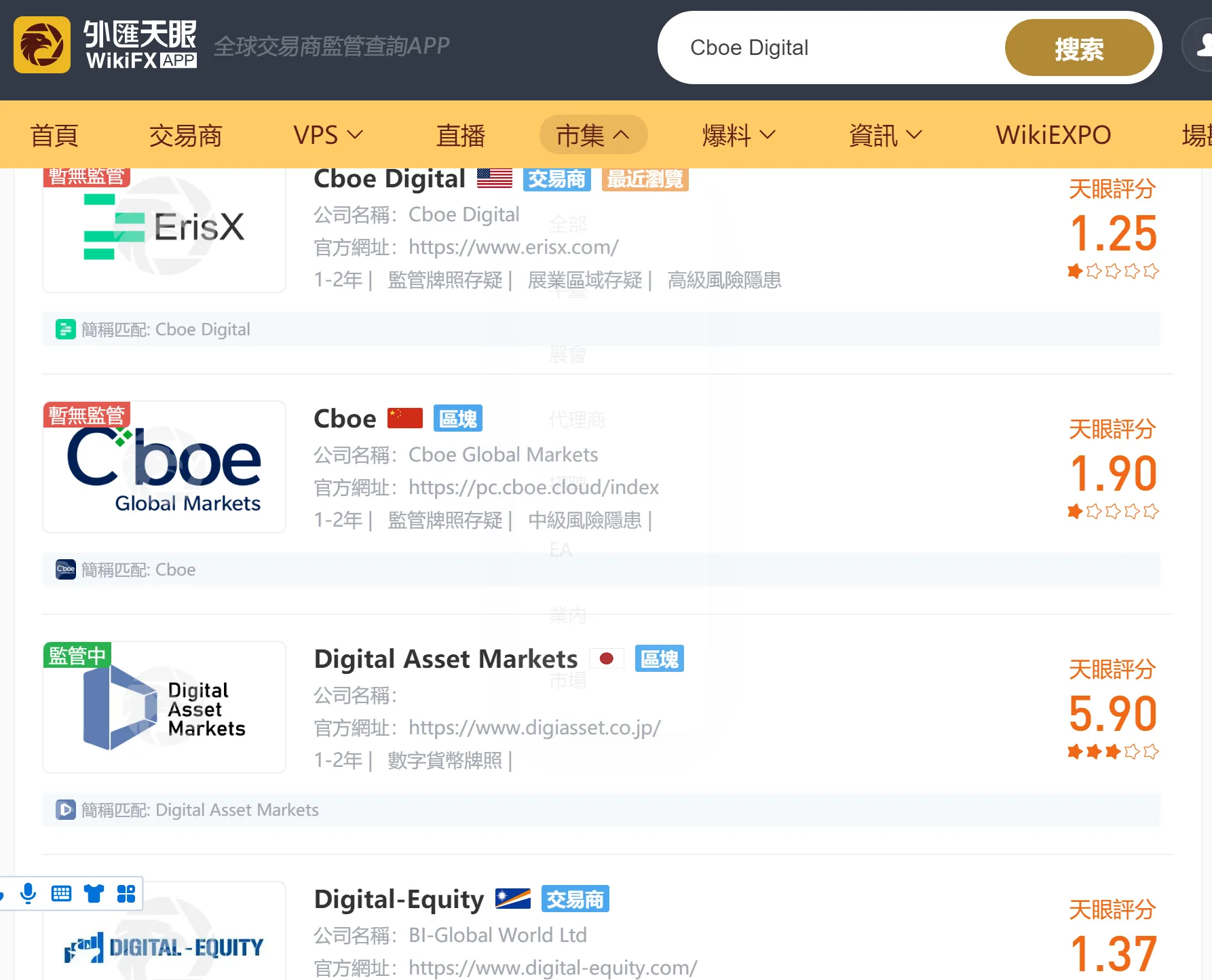The width and height of the screenshot is (1212, 980).
Task: Open the 直播 nav item
Action: [461, 135]
